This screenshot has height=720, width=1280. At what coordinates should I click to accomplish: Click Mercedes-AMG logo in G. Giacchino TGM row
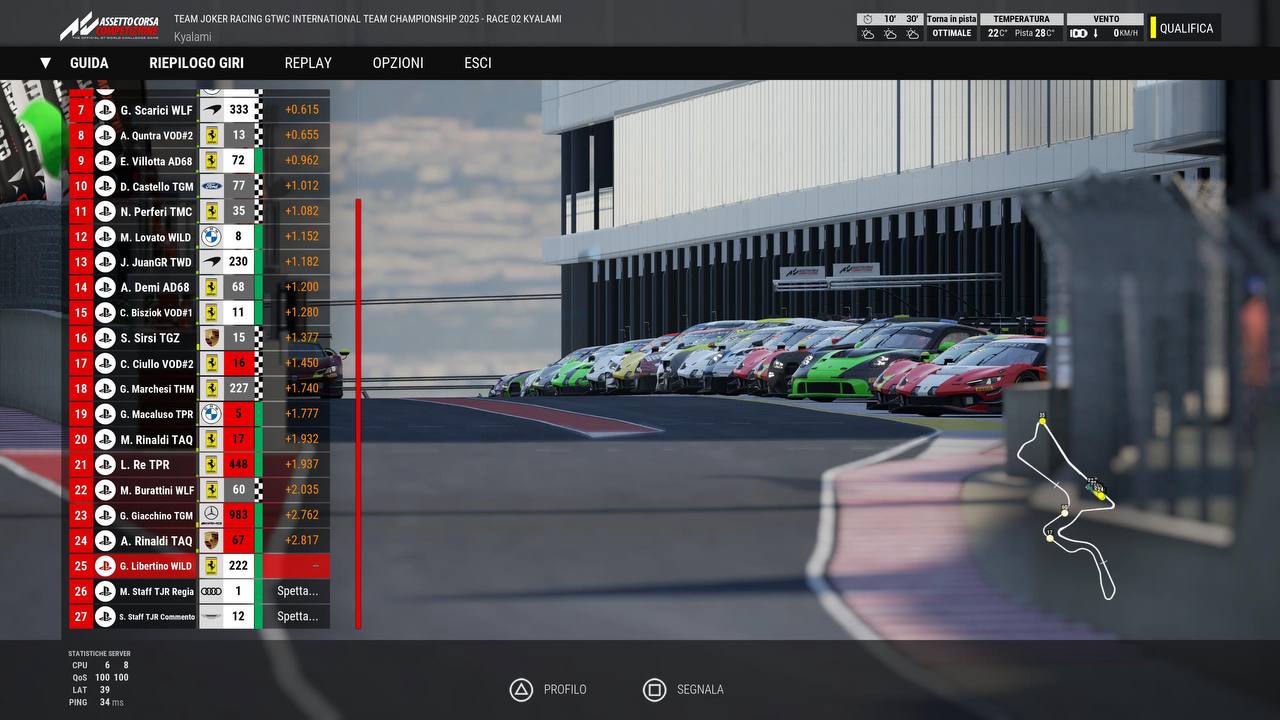(x=211, y=515)
